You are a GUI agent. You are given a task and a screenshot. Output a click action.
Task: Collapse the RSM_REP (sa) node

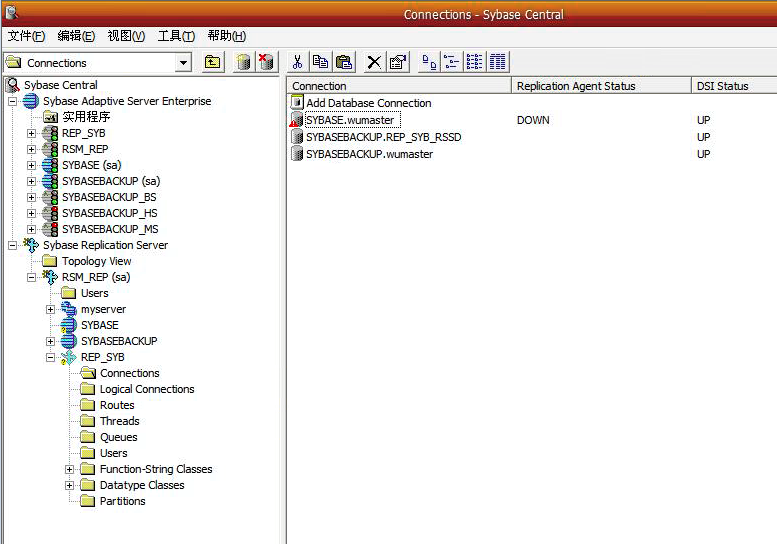[32, 277]
